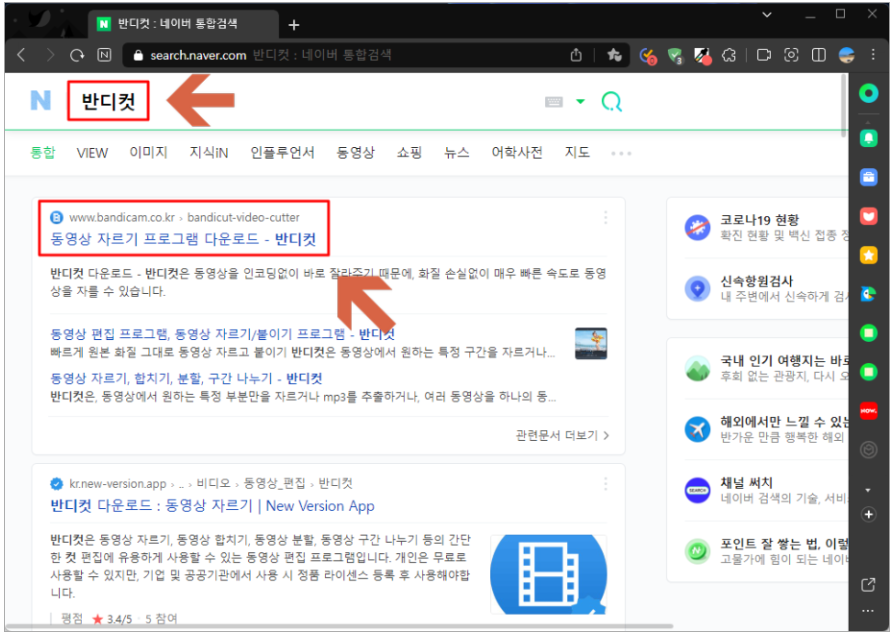Switch to the 이미지 tab
This screenshot has height=634, width=892.
pos(148,153)
